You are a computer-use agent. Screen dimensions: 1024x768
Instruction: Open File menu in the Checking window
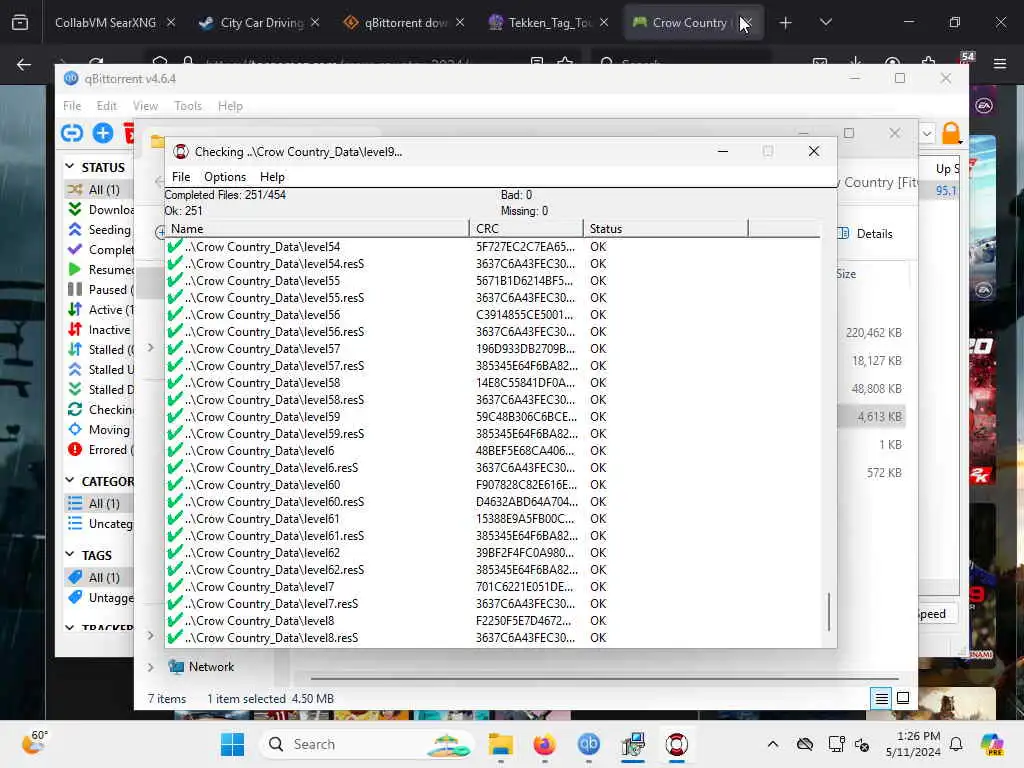pyautogui.click(x=181, y=177)
